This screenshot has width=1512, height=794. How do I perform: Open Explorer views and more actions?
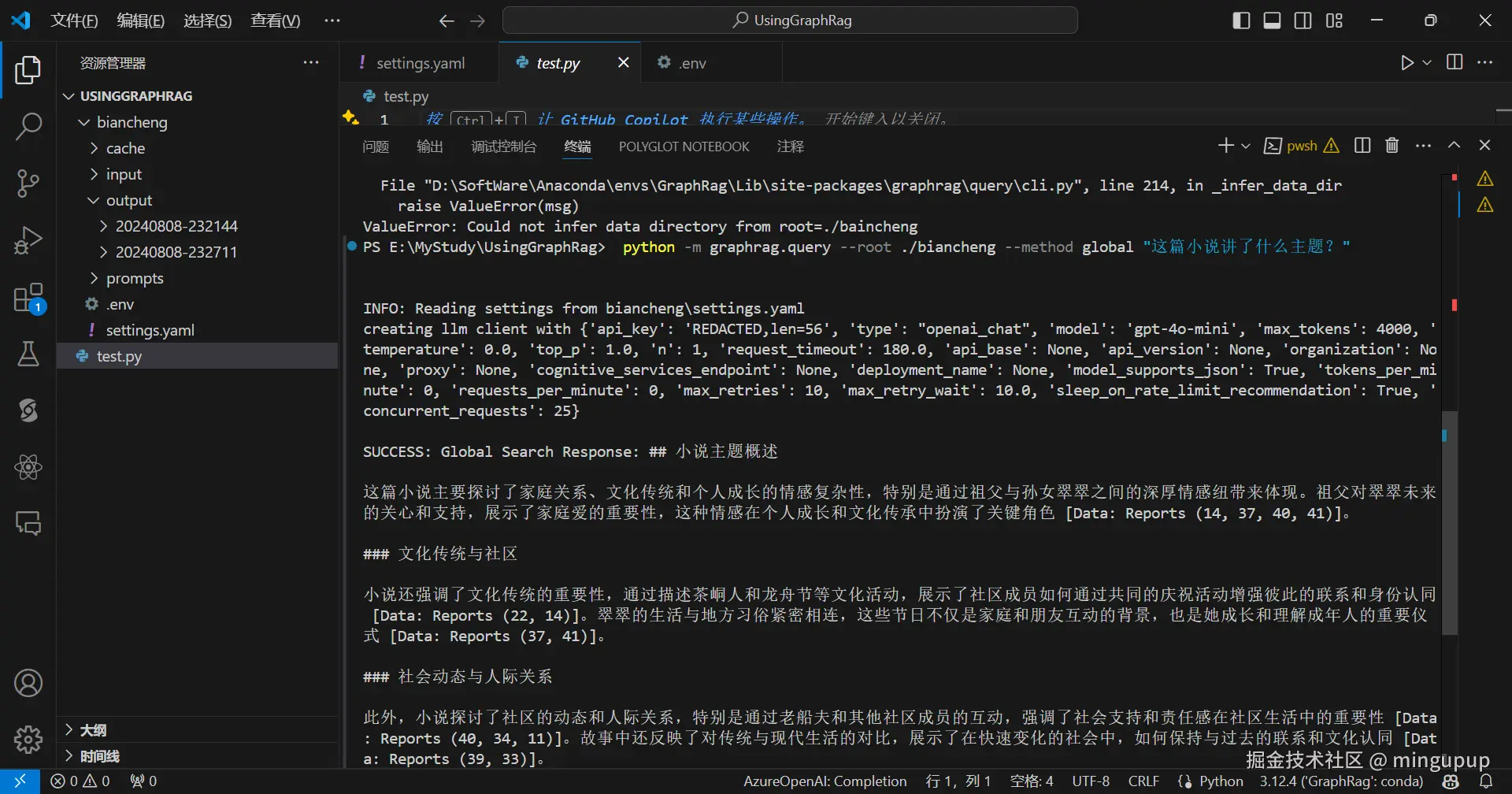[x=312, y=63]
